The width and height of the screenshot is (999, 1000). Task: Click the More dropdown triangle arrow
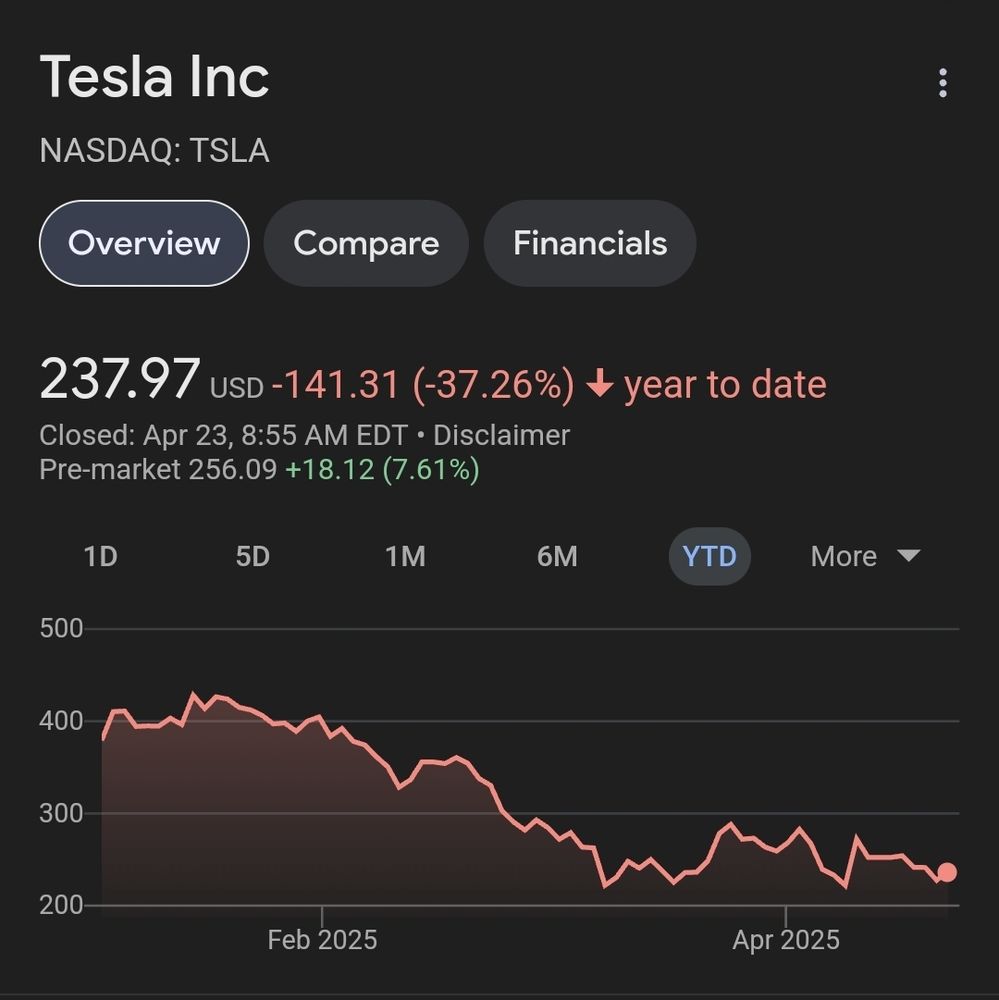click(x=908, y=555)
